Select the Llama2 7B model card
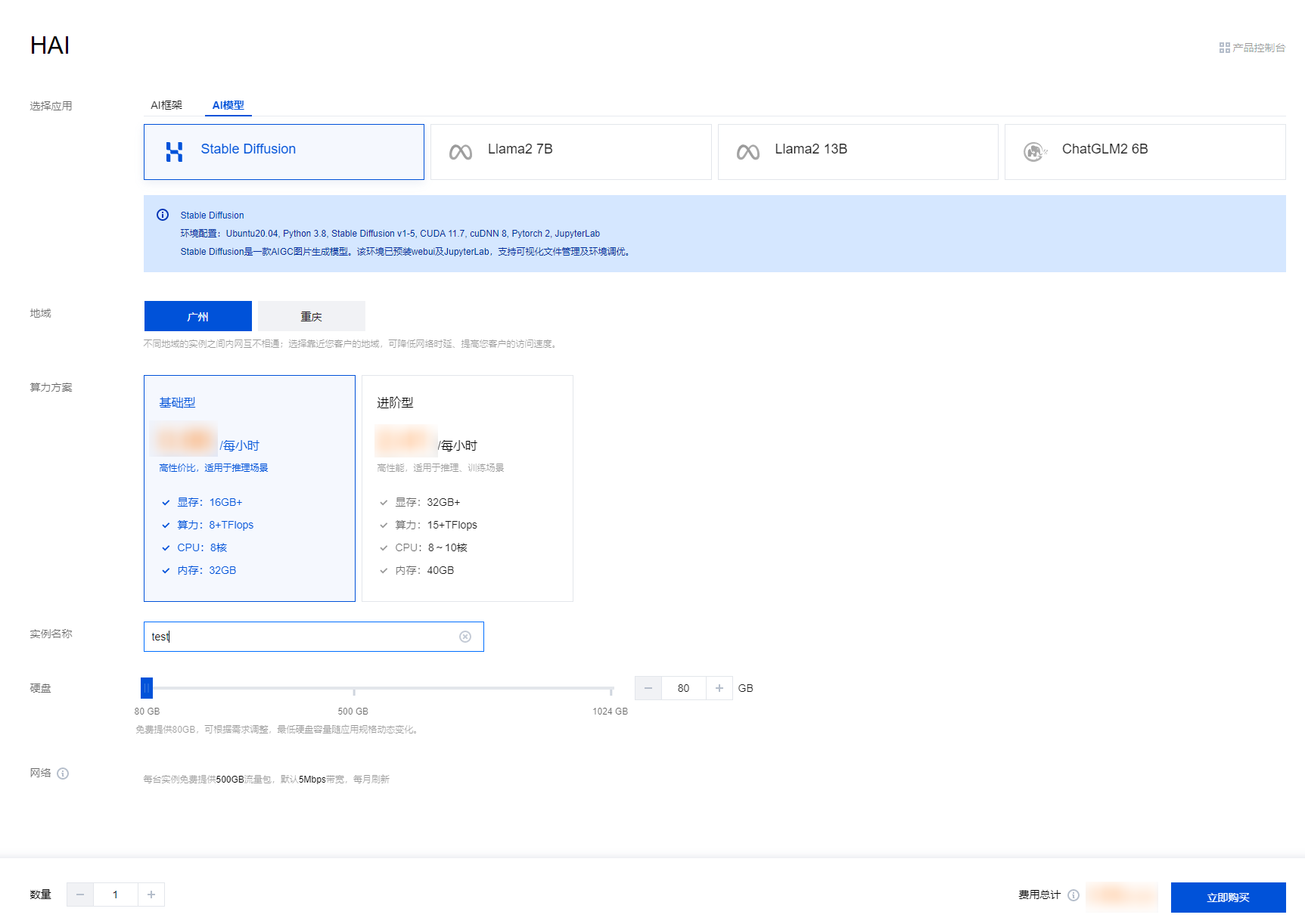 (571, 152)
